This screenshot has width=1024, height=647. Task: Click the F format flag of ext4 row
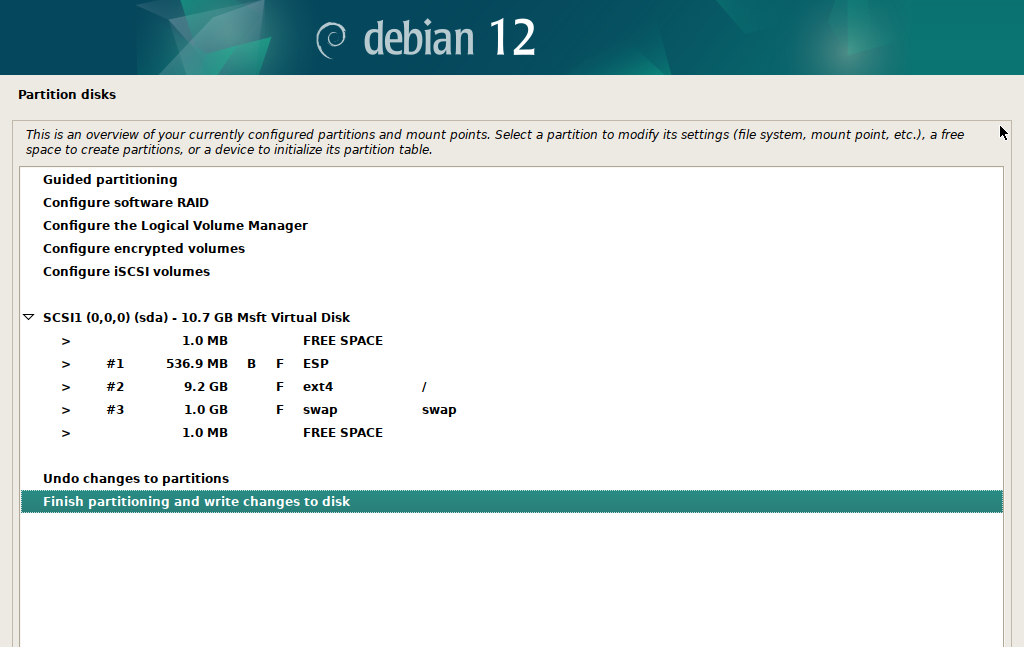[280, 387]
